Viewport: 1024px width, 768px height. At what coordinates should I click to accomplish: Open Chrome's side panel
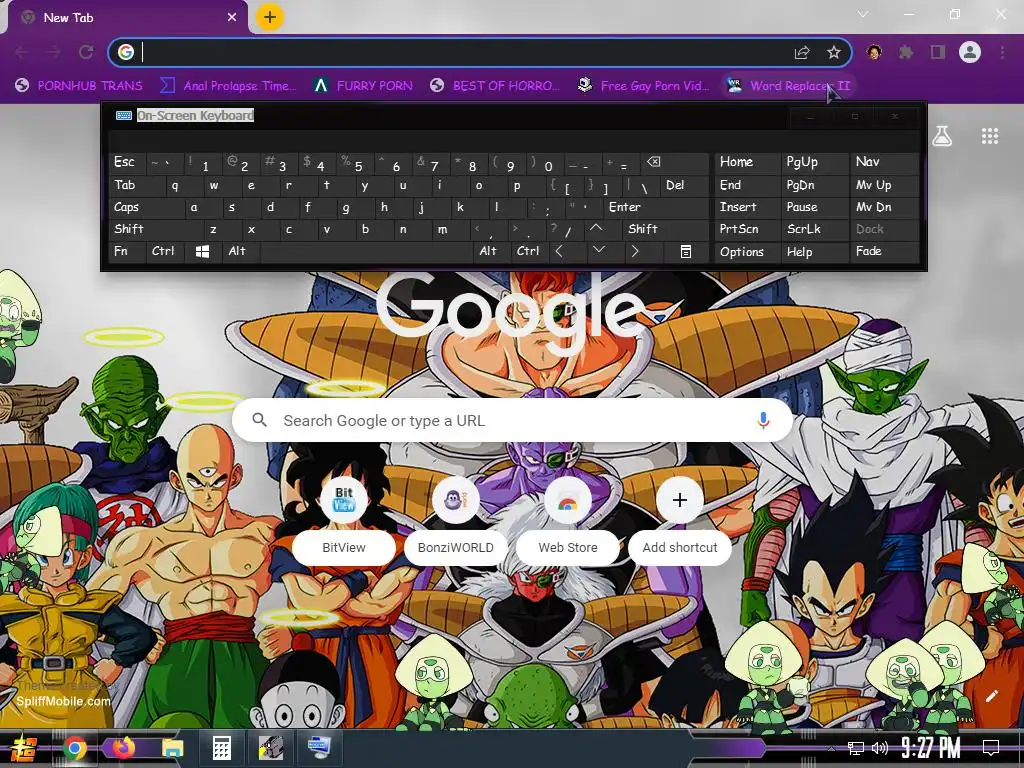pos(938,52)
